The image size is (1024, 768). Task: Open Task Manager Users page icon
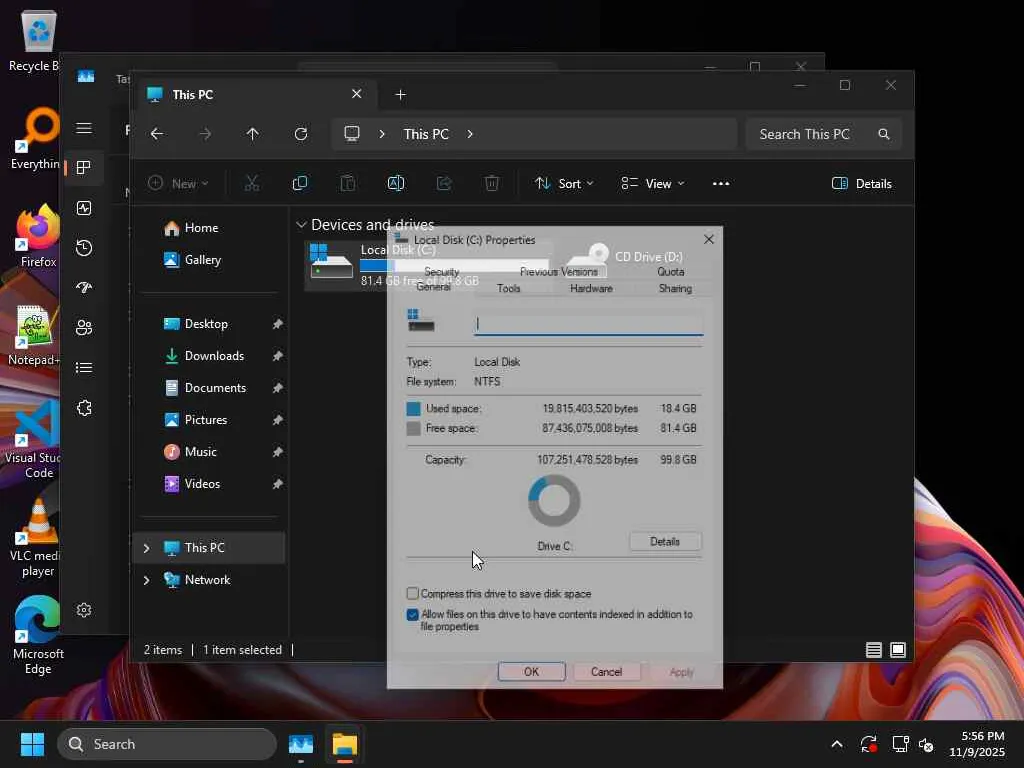[x=84, y=327]
